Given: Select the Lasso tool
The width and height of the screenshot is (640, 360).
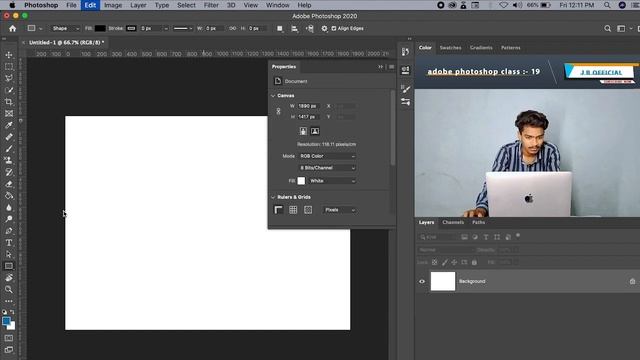Looking at the screenshot, I should coord(9,78).
